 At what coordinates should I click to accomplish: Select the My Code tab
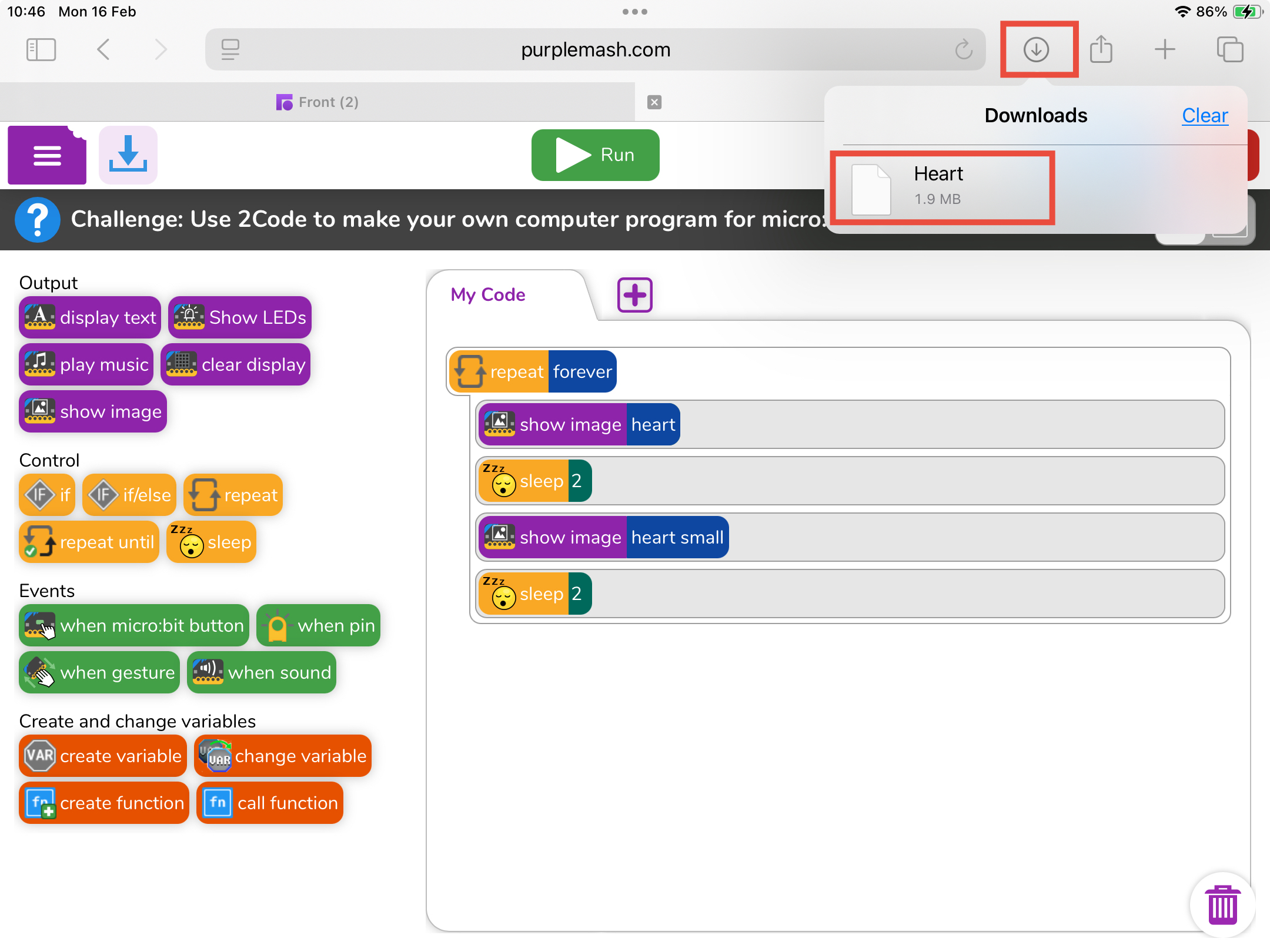(x=488, y=295)
